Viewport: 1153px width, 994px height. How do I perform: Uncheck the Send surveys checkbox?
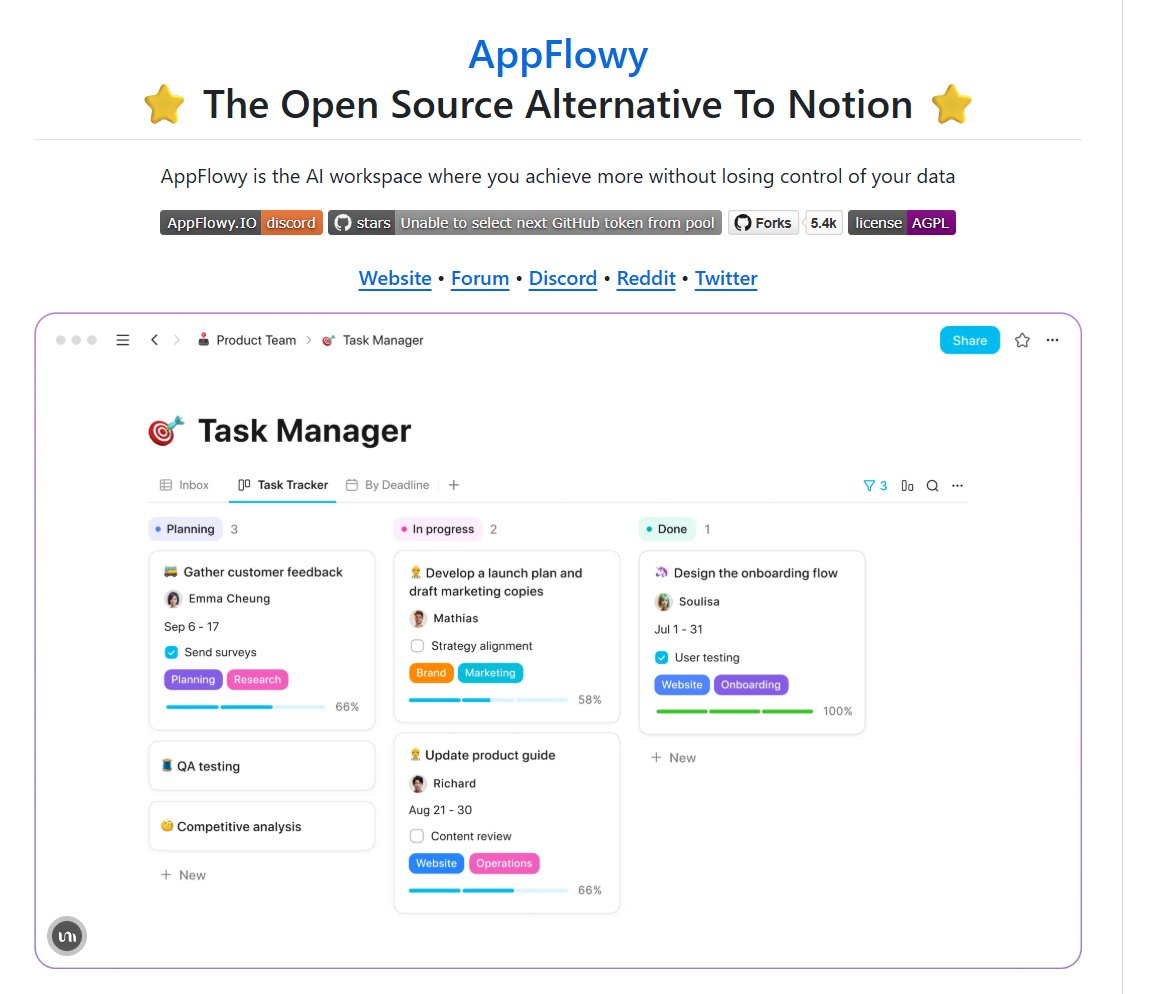(171, 652)
